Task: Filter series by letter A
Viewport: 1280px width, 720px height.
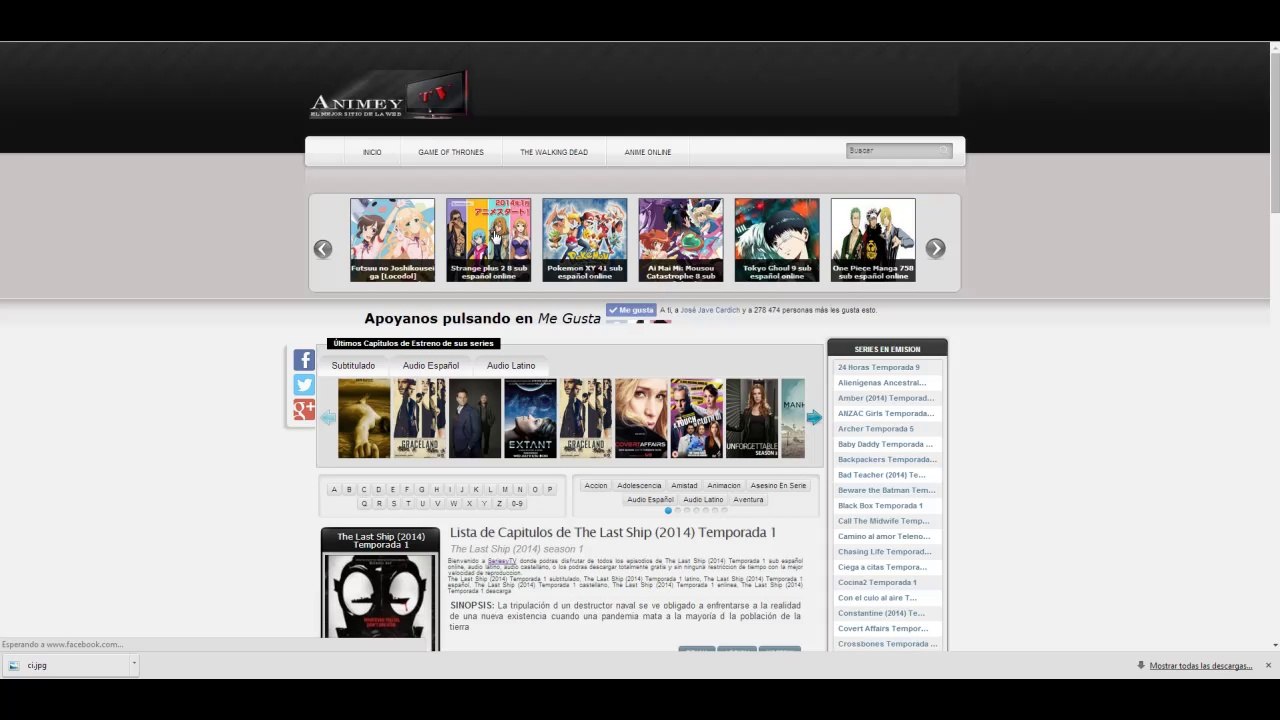Action: click(334, 490)
